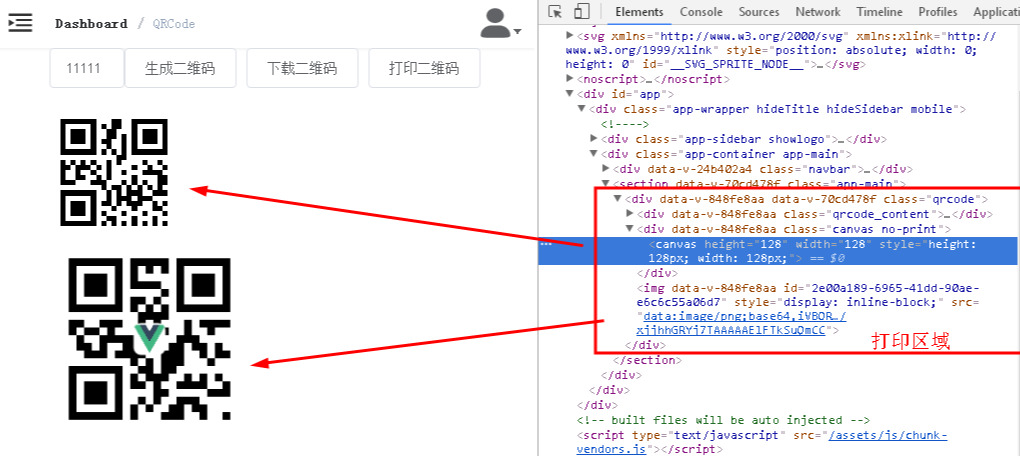The image size is (1020, 456).
Task: Collapse the div id="app" node
Action: 570,94
